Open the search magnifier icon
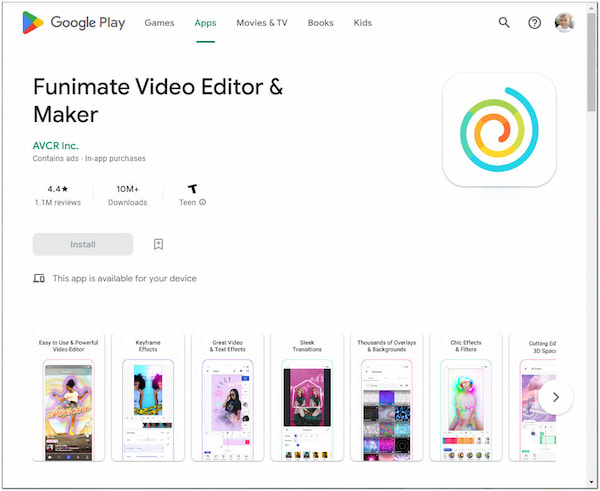 point(504,23)
